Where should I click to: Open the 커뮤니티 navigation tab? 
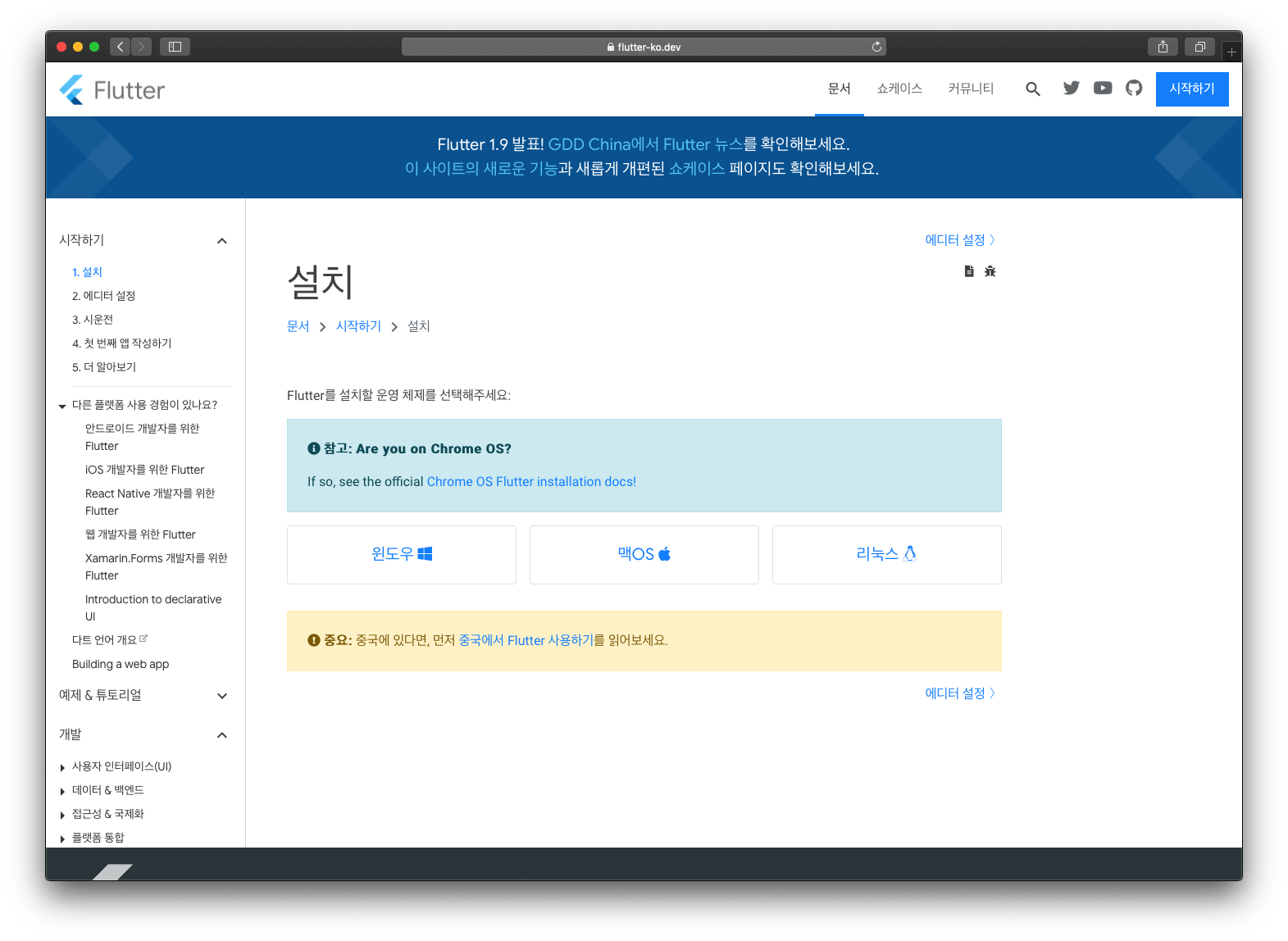(971, 89)
